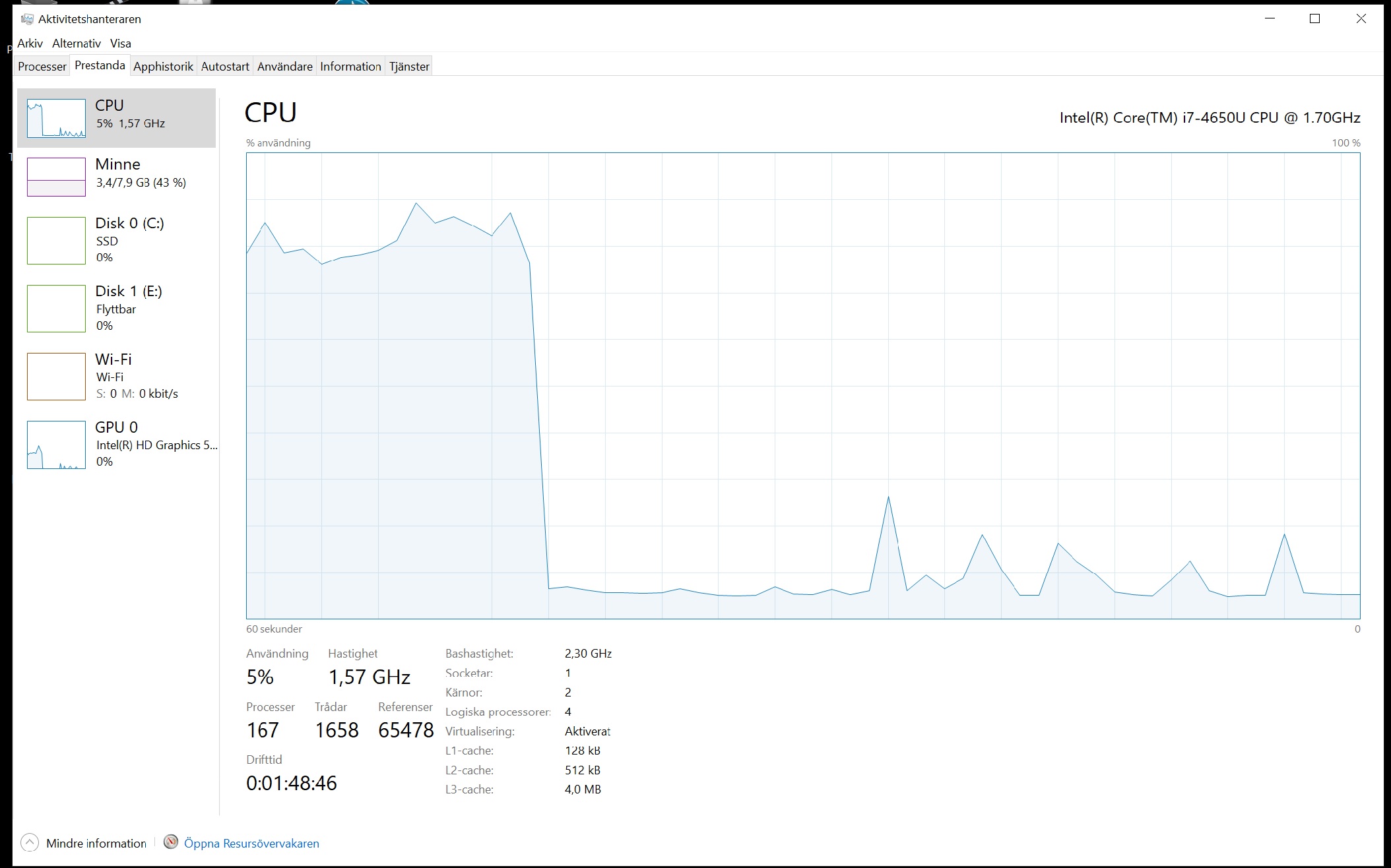
Task: Click the Trådar count 1658
Action: coord(337,730)
